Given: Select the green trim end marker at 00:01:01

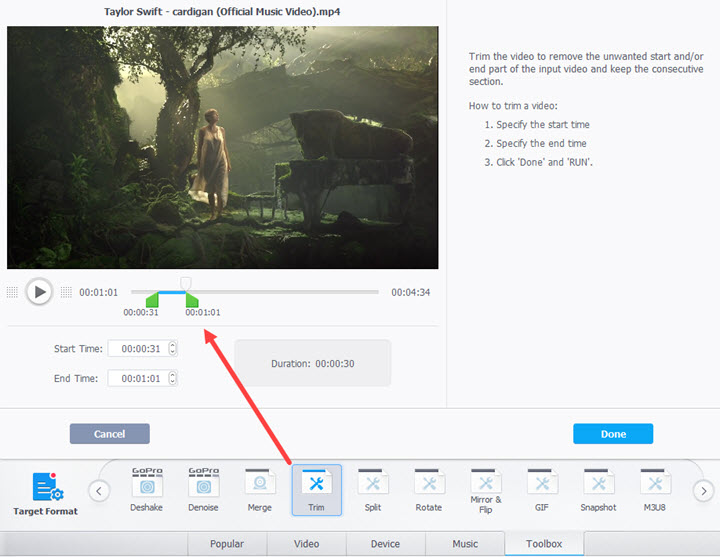Looking at the screenshot, I should pos(192,300).
